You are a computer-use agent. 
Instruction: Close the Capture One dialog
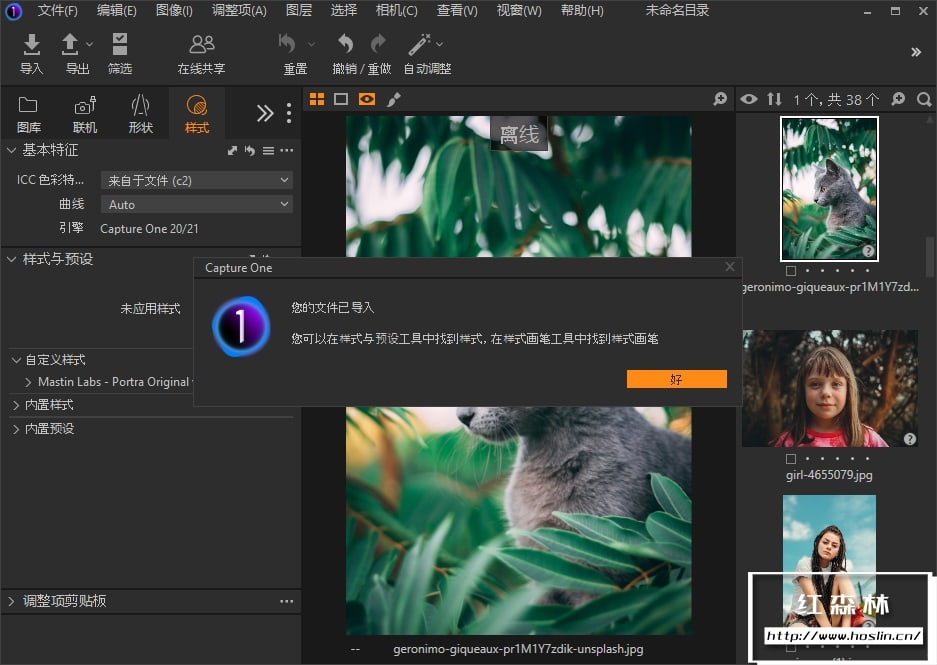[x=730, y=267]
